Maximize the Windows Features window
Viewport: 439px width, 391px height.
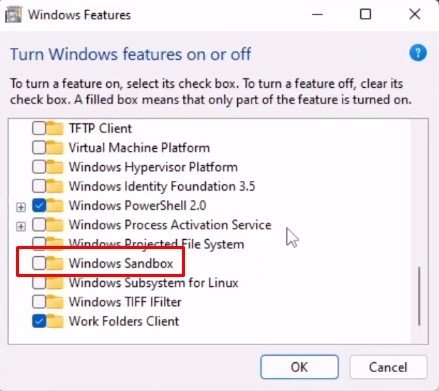(x=365, y=14)
